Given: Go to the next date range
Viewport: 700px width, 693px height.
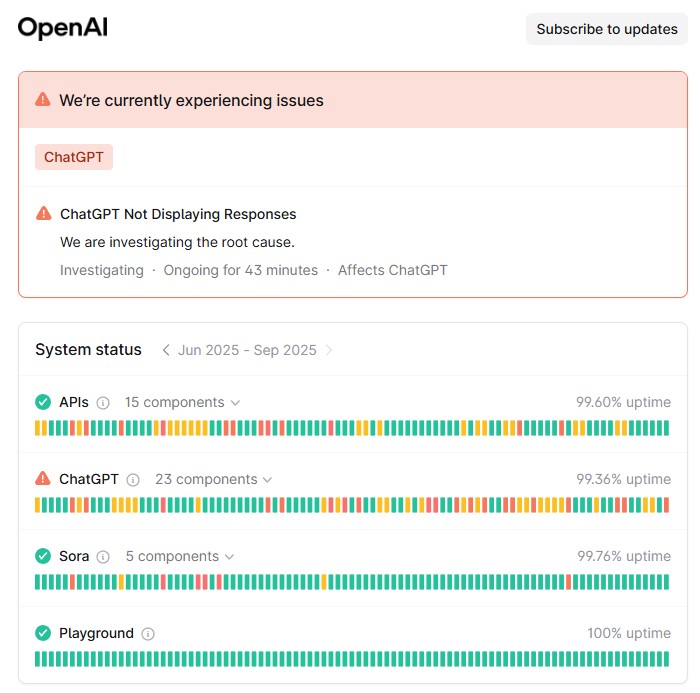Looking at the screenshot, I should click(329, 350).
